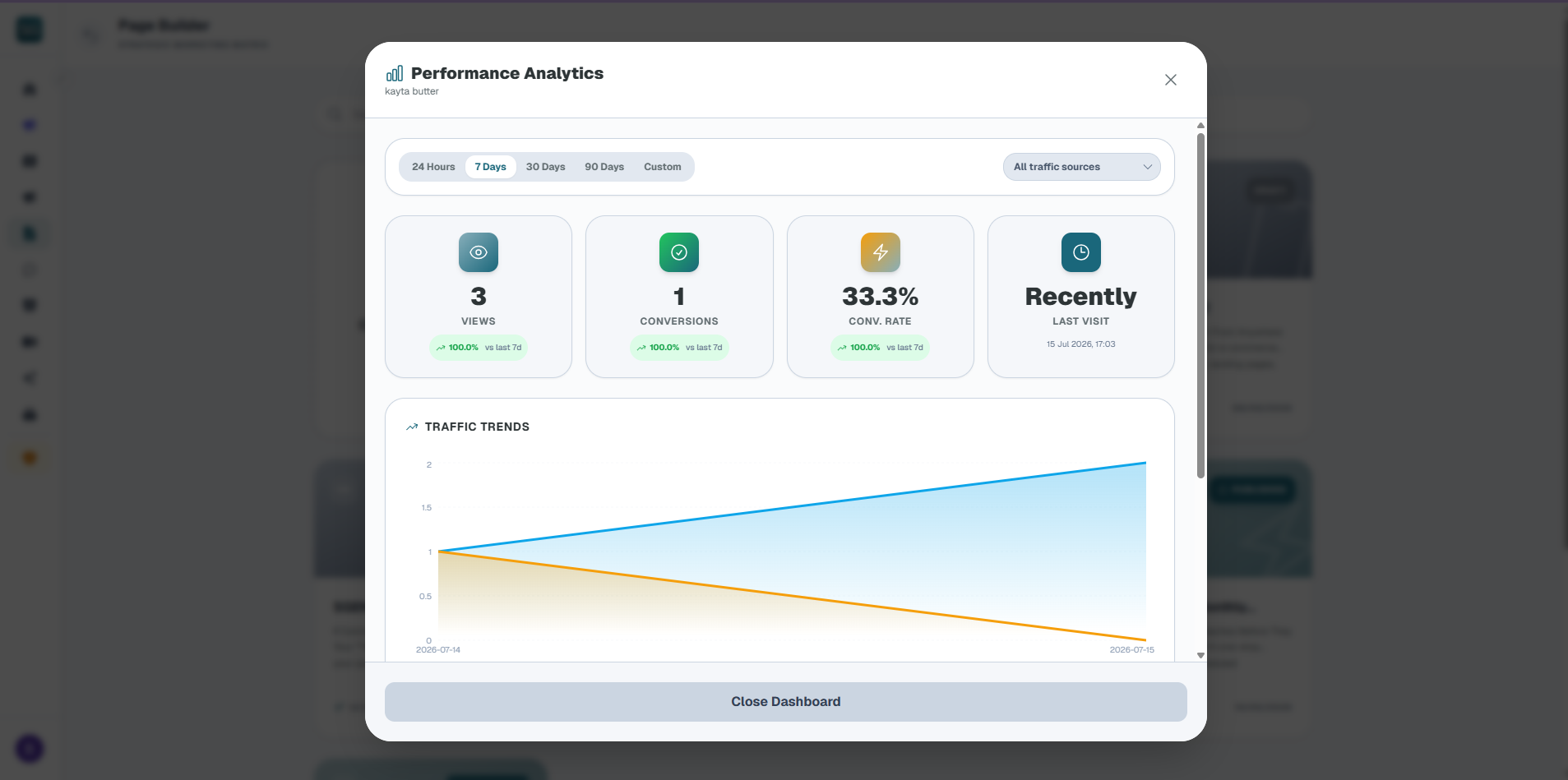The height and width of the screenshot is (780, 1568).
Task: Click the Conversions checkmark icon
Action: 679,252
